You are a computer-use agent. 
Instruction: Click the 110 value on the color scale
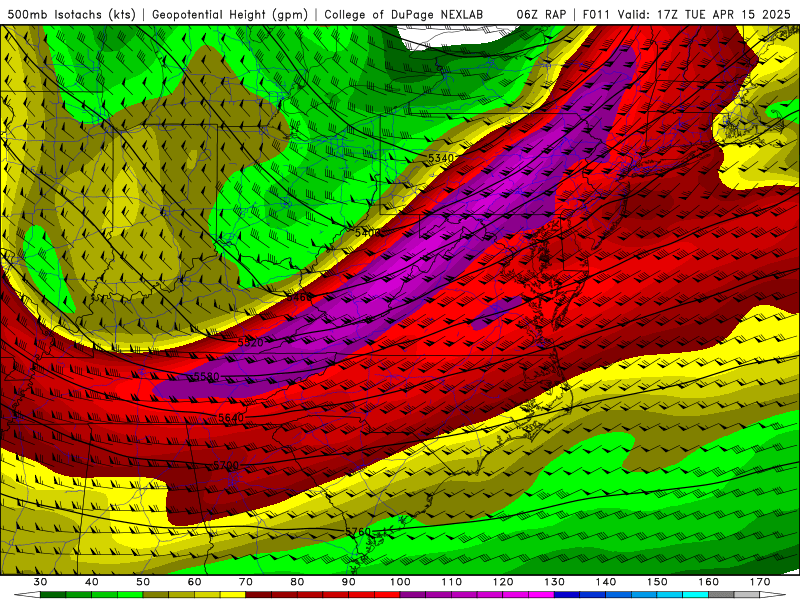(452, 582)
